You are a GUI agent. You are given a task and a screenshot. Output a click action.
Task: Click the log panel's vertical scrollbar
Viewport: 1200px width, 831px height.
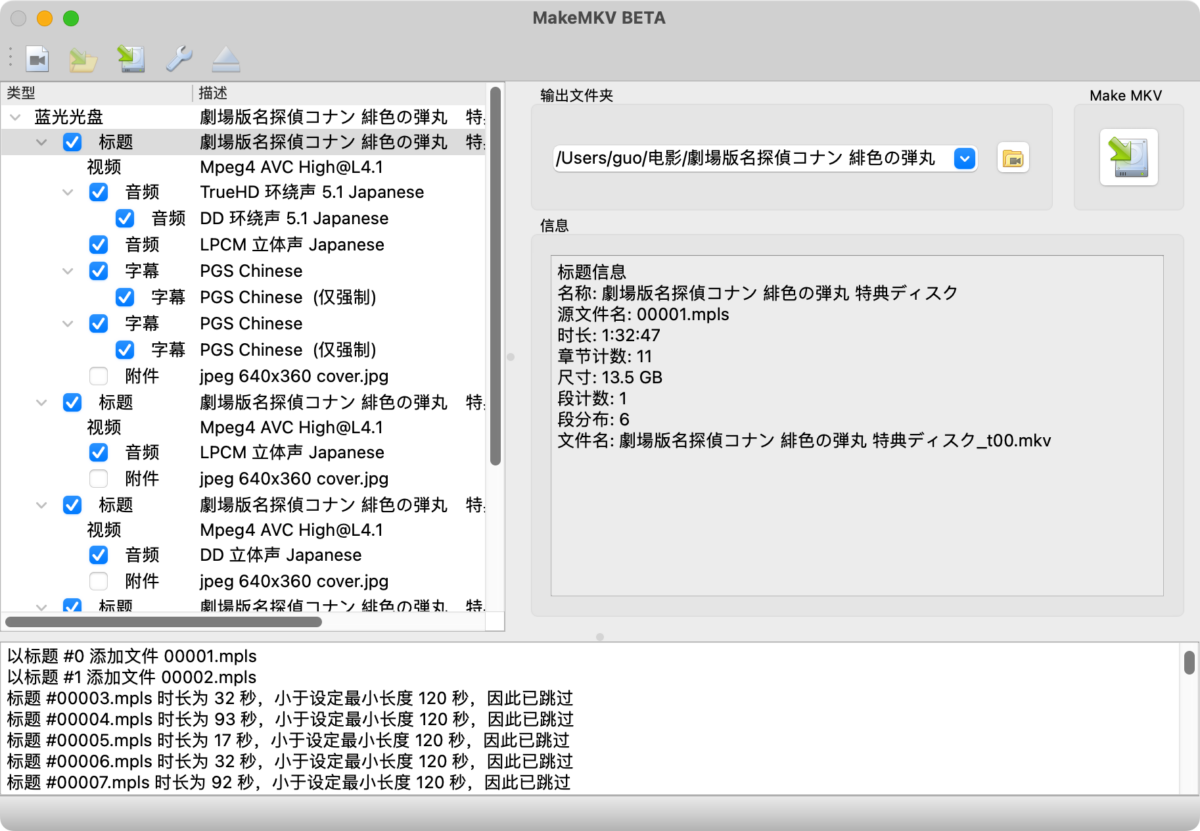click(x=1189, y=663)
